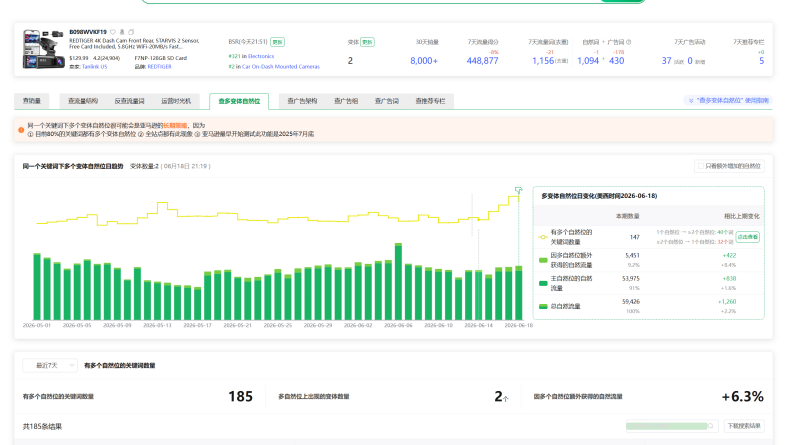The width and height of the screenshot is (790, 445).
Task: Open the Tanlink US seller link
Action: point(95,67)
